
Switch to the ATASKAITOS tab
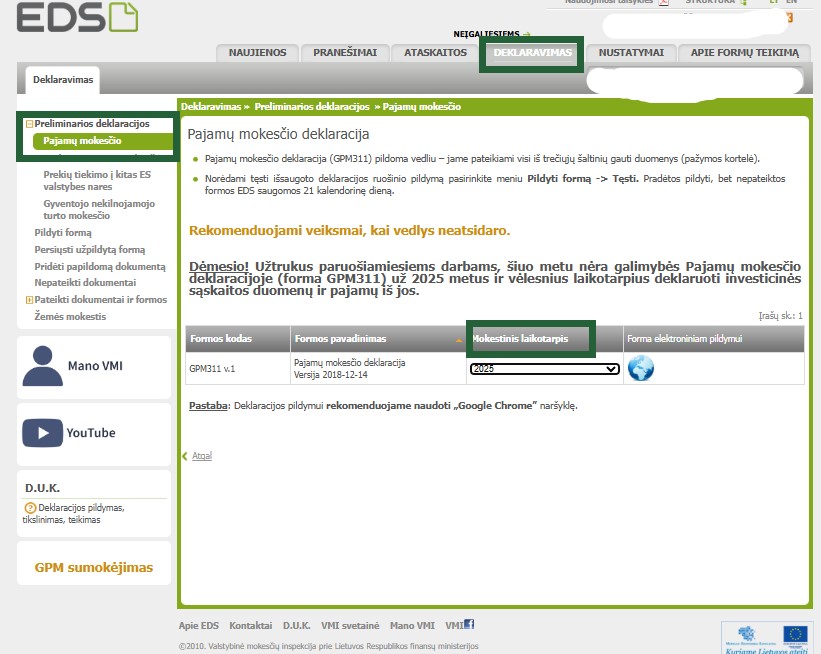point(435,53)
